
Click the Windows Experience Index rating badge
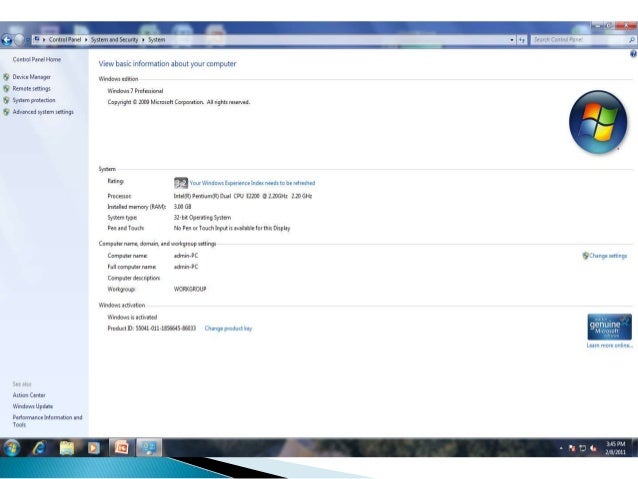pos(181,183)
